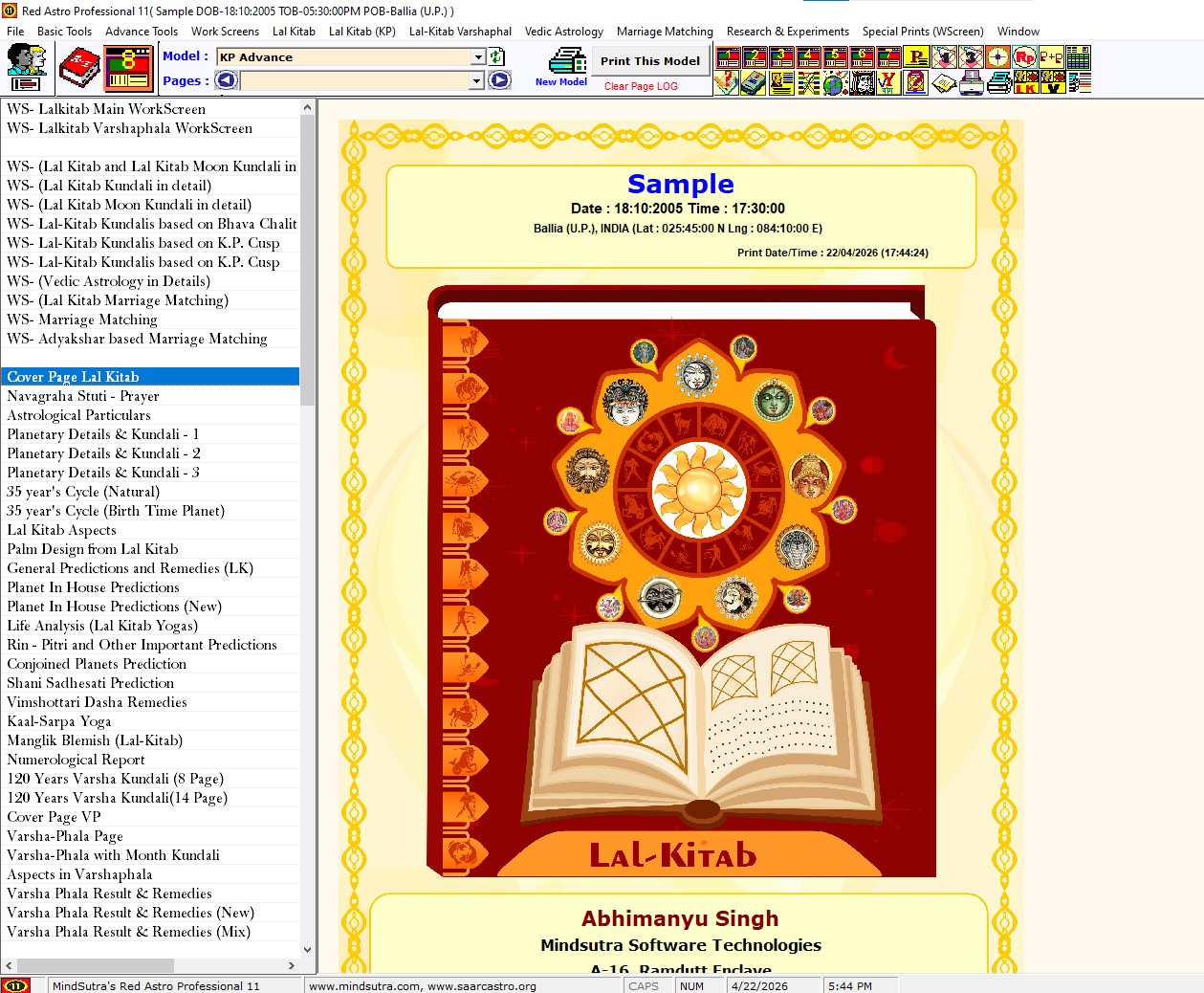Open the Lal-Kitab Varshaphal menu
The width and height of the screenshot is (1204, 993).
pyautogui.click(x=460, y=32)
